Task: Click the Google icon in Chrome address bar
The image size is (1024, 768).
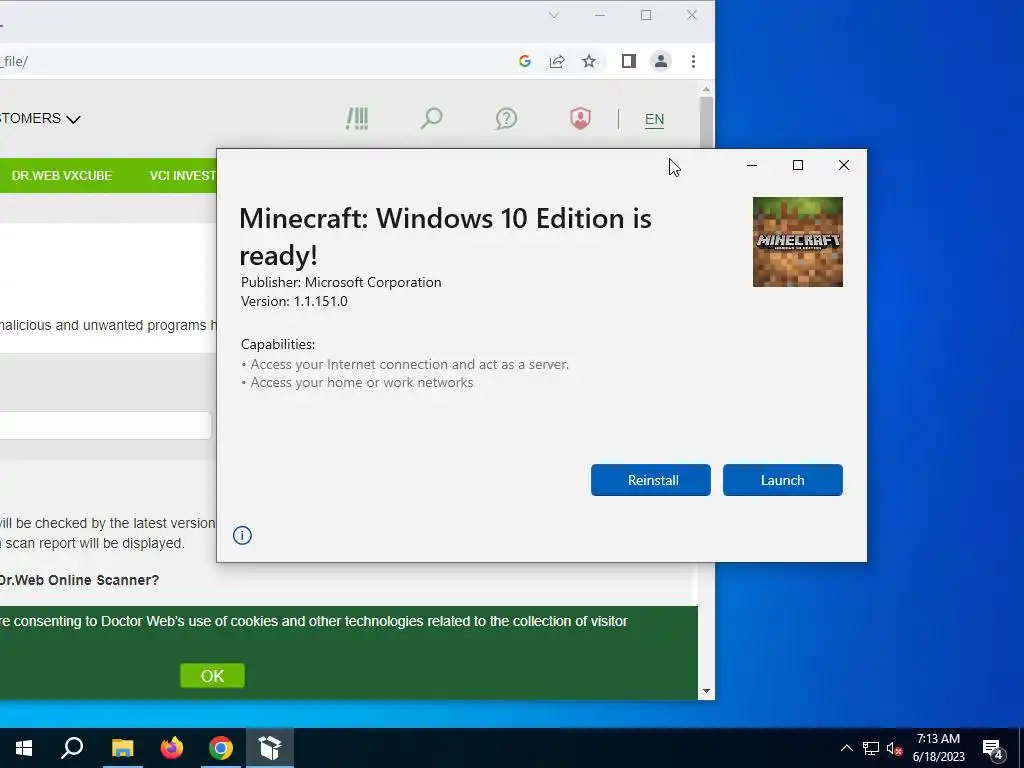Action: tap(524, 61)
